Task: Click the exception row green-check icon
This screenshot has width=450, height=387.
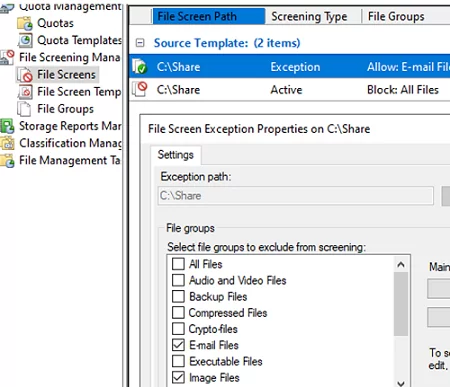Action: coord(139,66)
